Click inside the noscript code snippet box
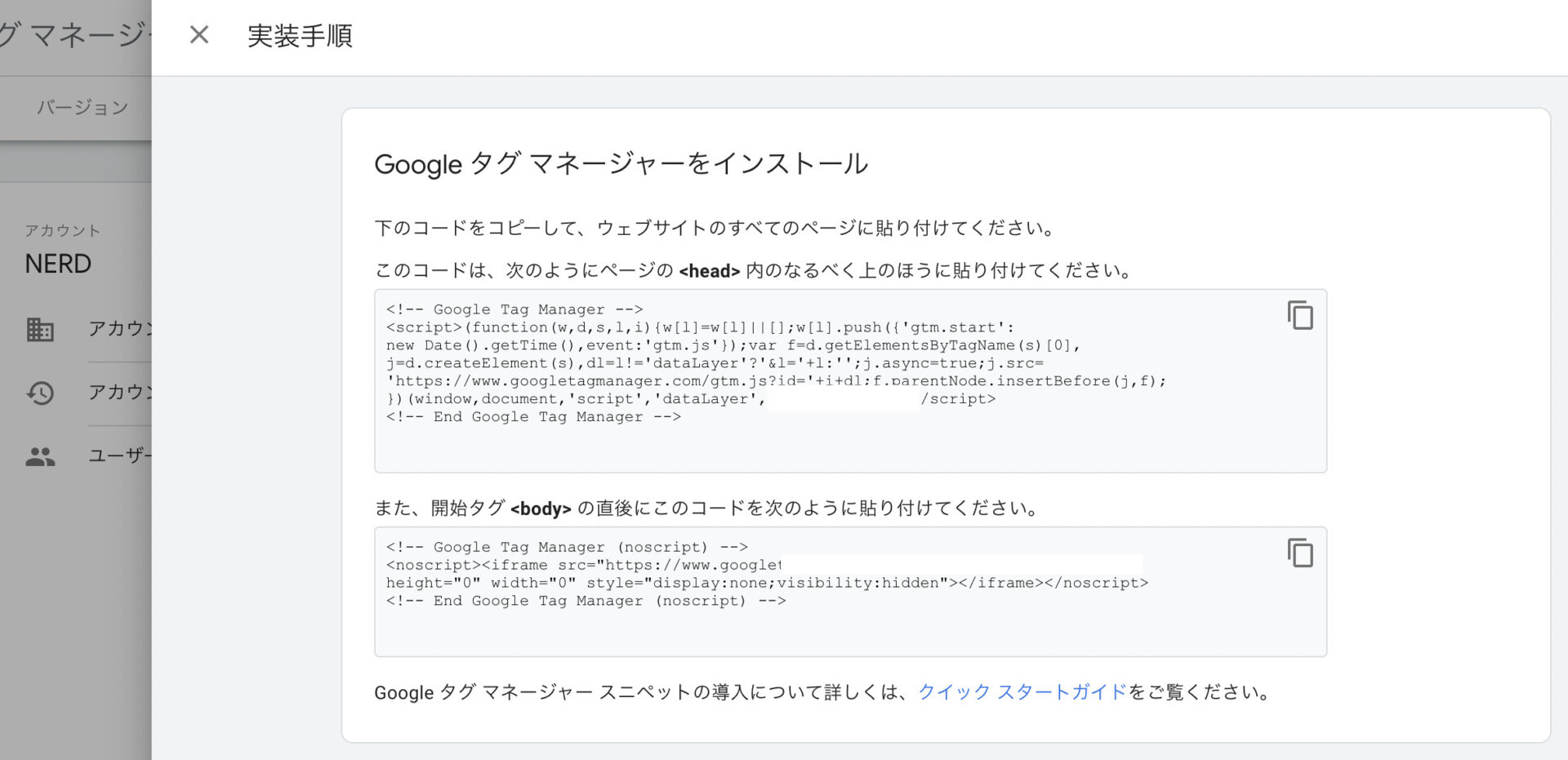1568x760 pixels. click(x=850, y=592)
